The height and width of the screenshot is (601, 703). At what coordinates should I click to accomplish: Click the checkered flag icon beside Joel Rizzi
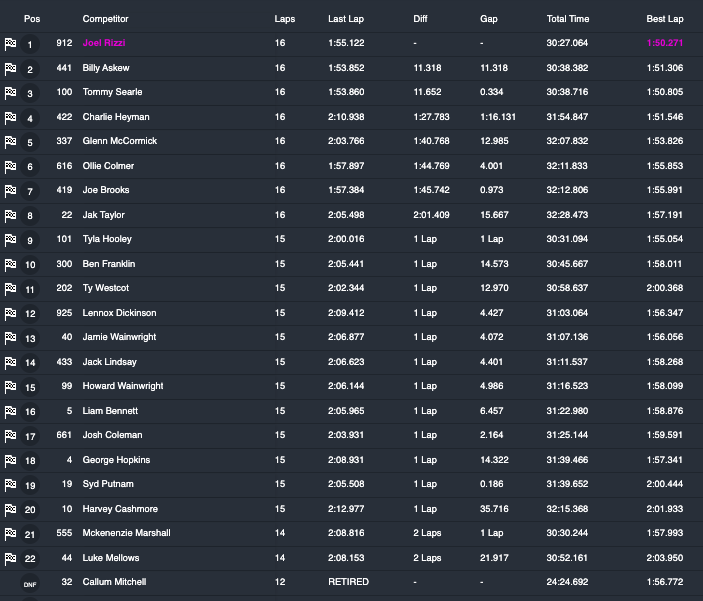click(x=11, y=44)
